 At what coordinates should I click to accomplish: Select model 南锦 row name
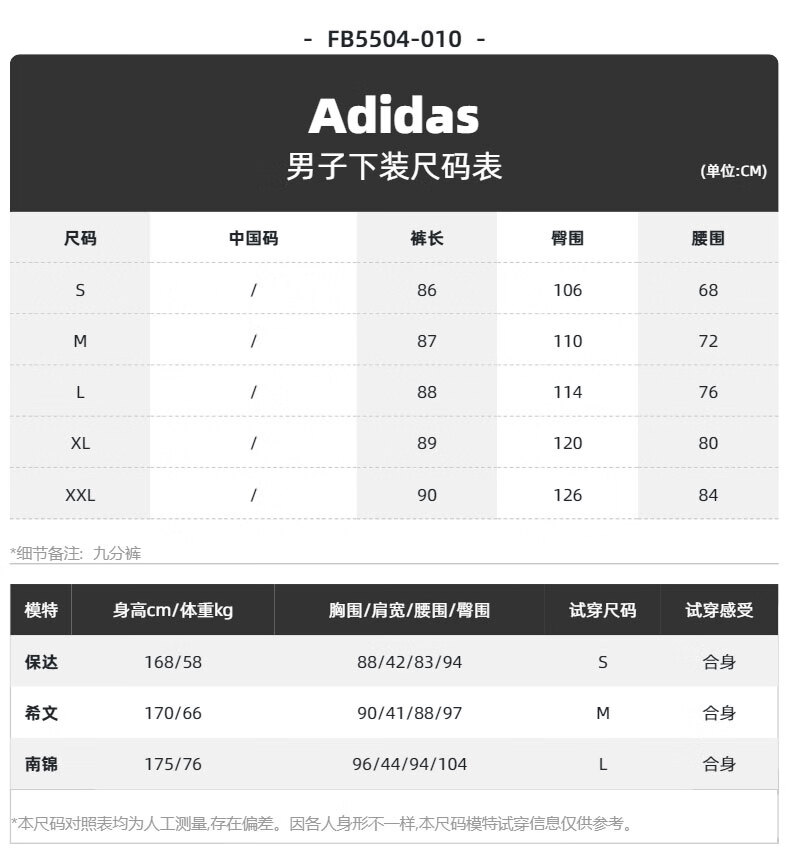click(x=41, y=764)
